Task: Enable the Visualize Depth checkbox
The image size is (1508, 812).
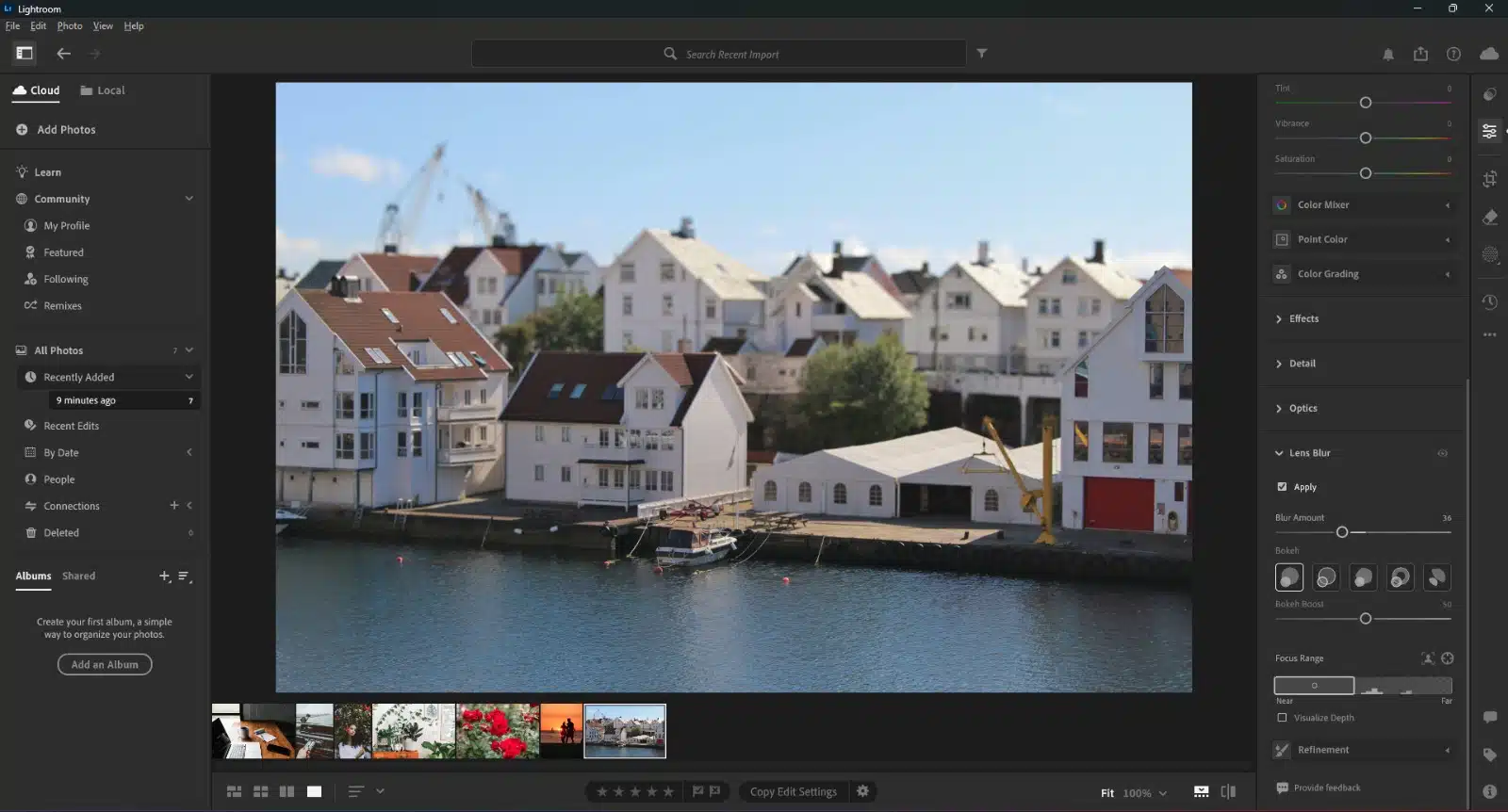Action: click(1282, 718)
